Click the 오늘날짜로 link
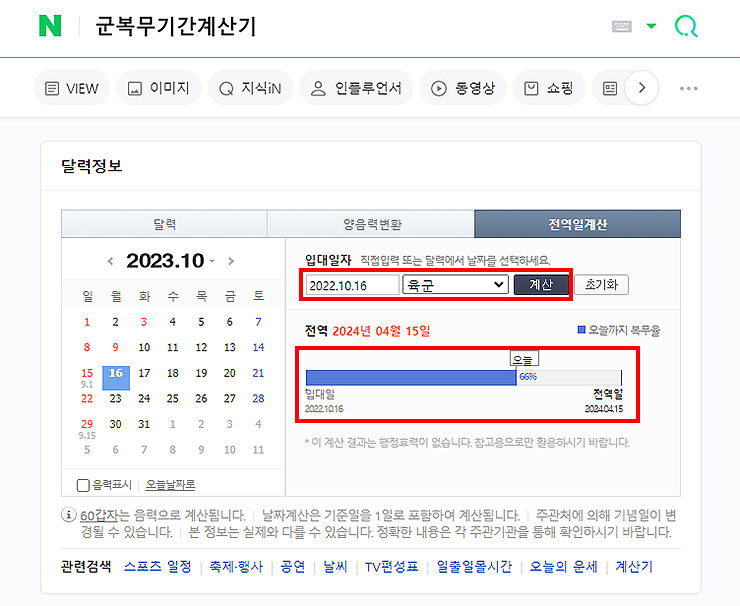The image size is (740, 606). tap(170, 485)
